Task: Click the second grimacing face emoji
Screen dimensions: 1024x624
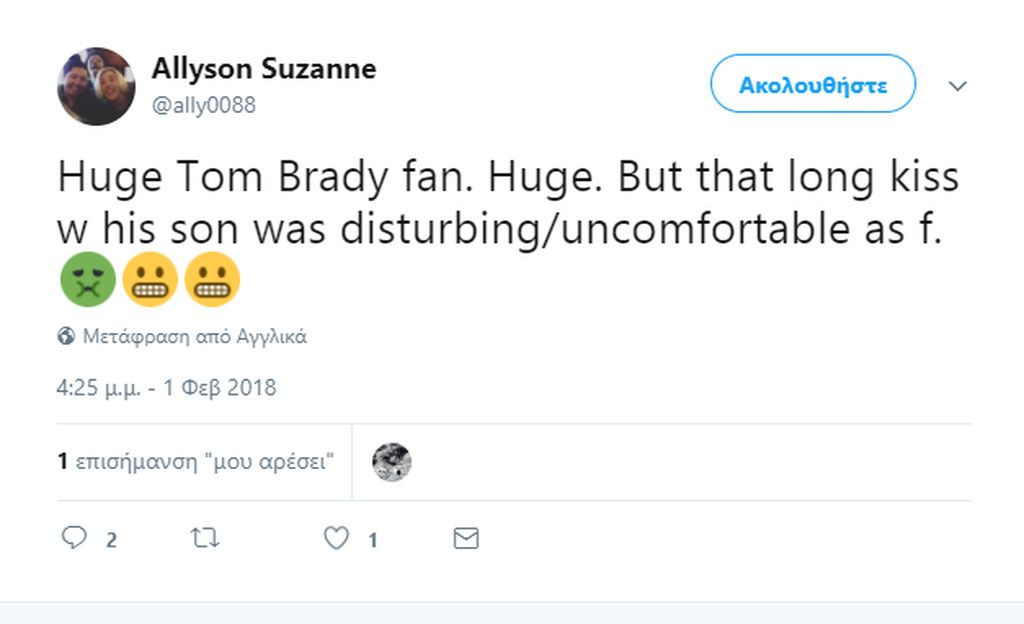Action: tap(212, 279)
